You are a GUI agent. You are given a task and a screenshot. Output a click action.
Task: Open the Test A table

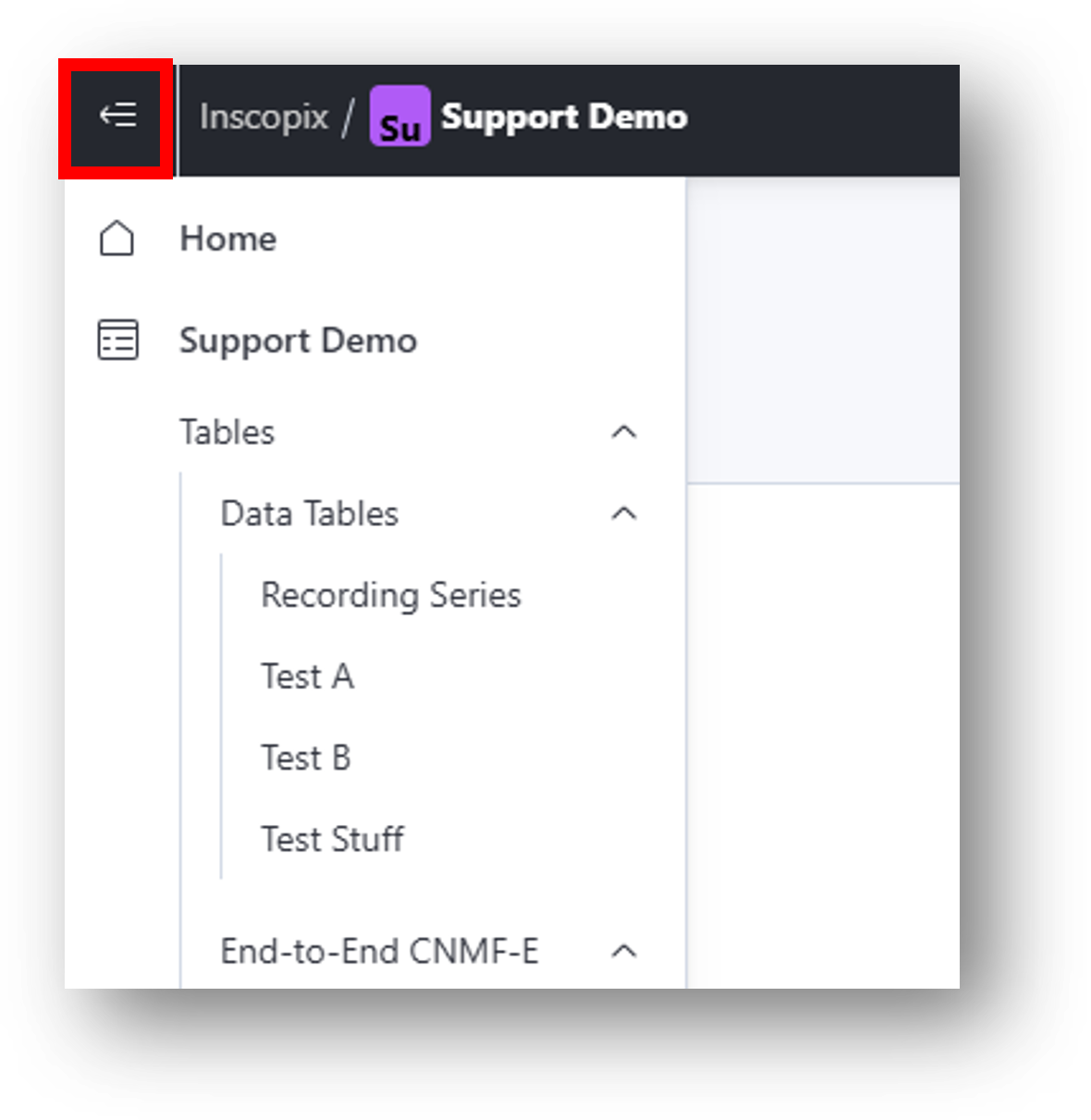pos(307,676)
